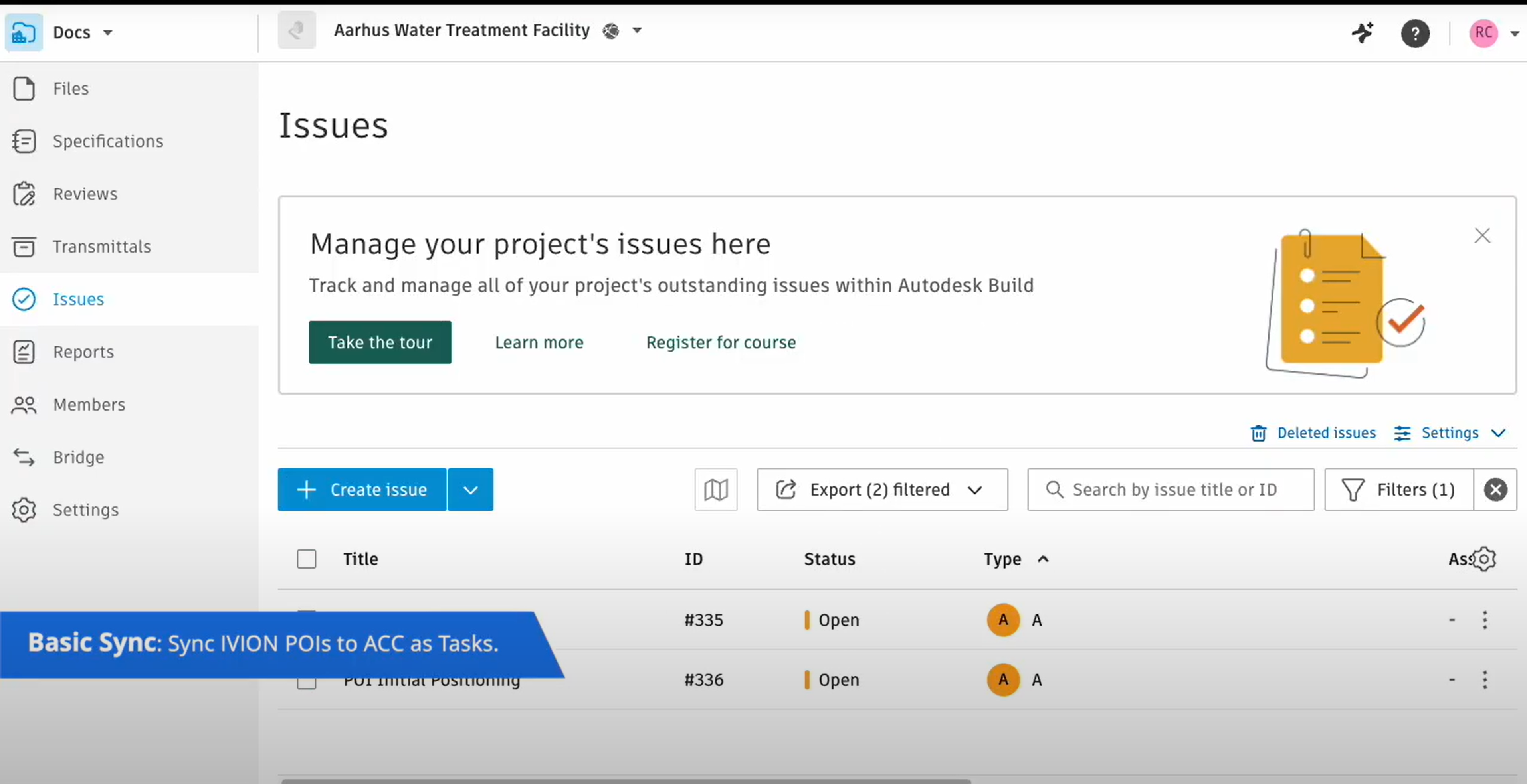Open the Register for course link
This screenshot has height=784, width=1527.
[720, 342]
